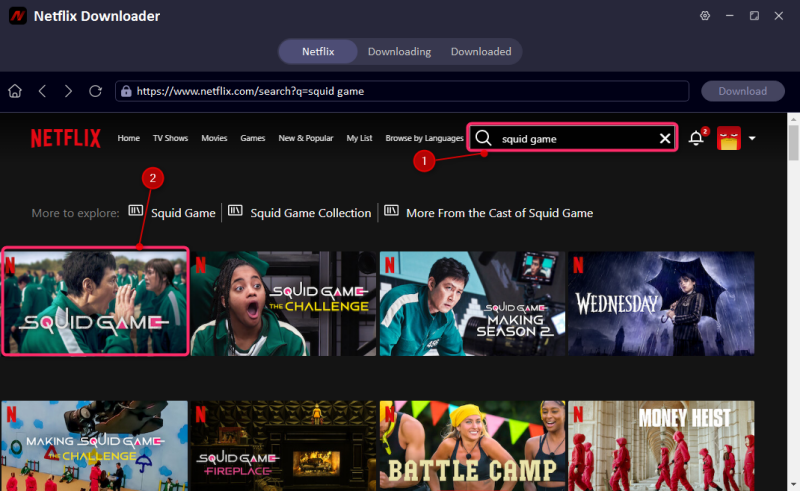Go to the home page icon
This screenshot has width=800, height=491.
15,91
